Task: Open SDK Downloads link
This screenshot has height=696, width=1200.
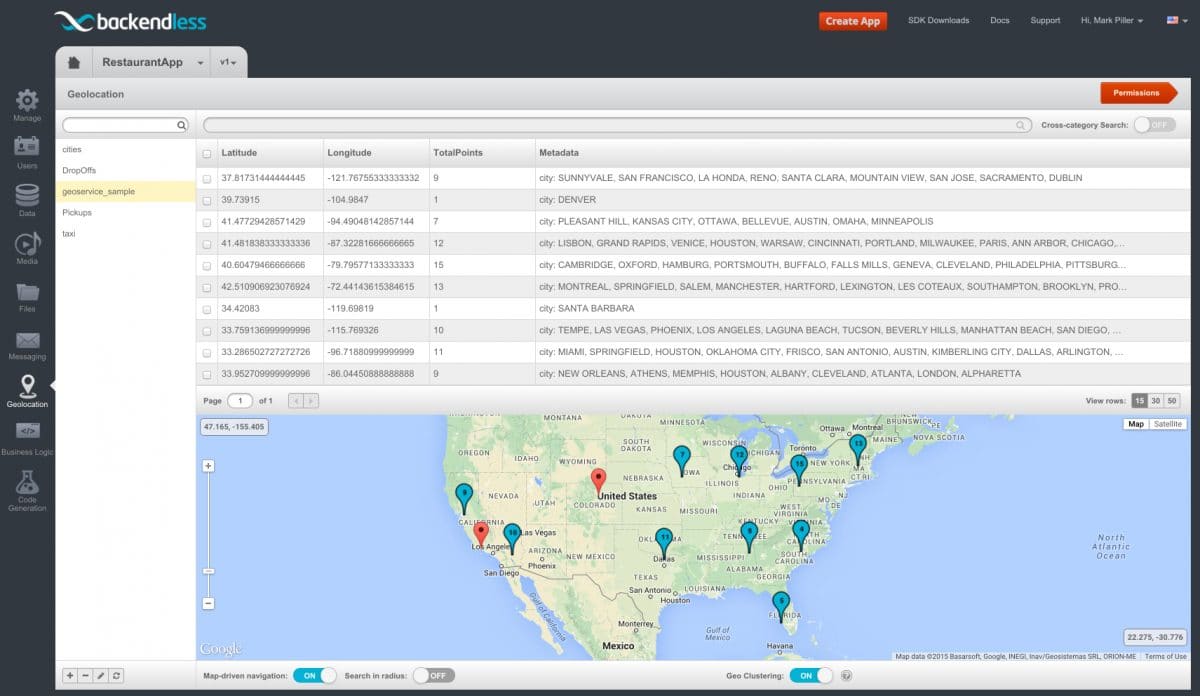Action: pyautogui.click(x=938, y=20)
